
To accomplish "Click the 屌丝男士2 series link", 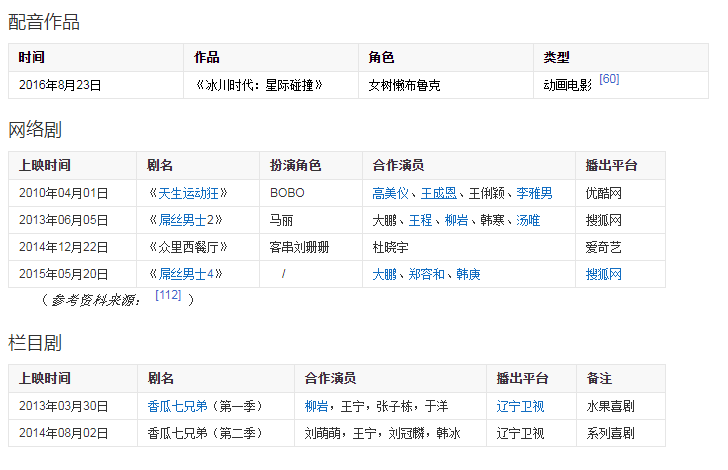I will tap(189, 220).
